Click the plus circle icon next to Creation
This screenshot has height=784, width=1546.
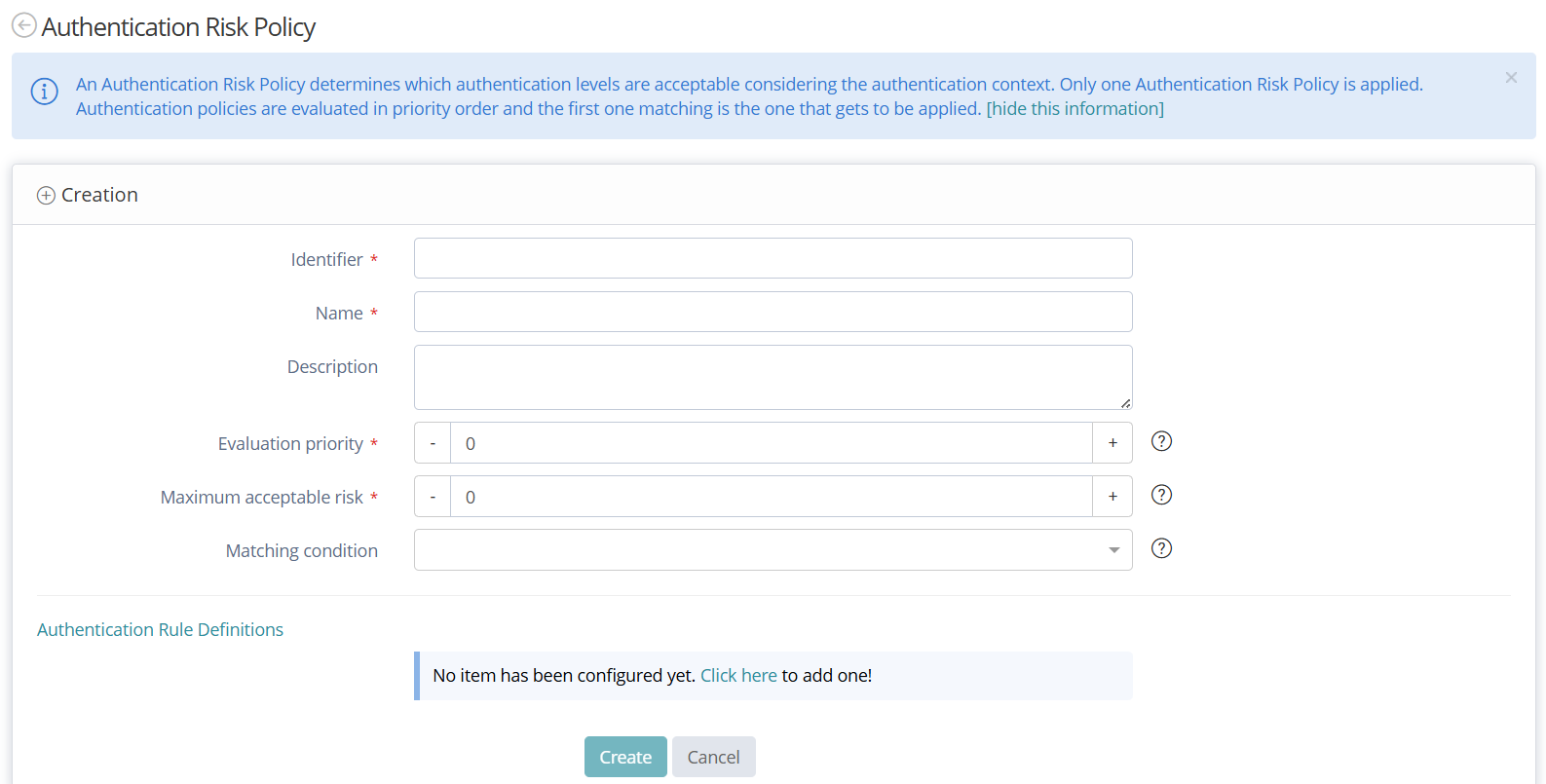[46, 196]
